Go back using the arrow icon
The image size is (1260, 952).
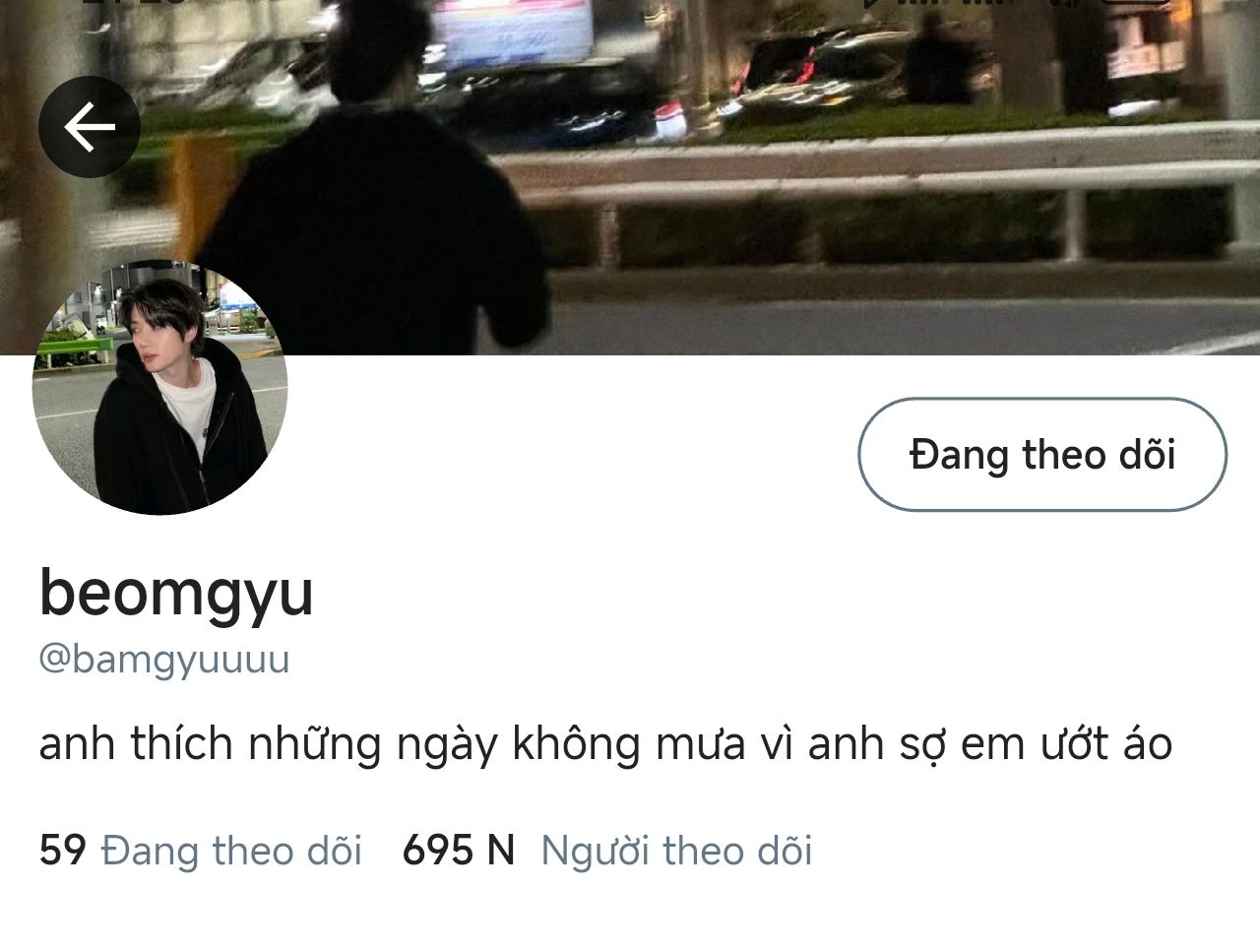click(89, 127)
